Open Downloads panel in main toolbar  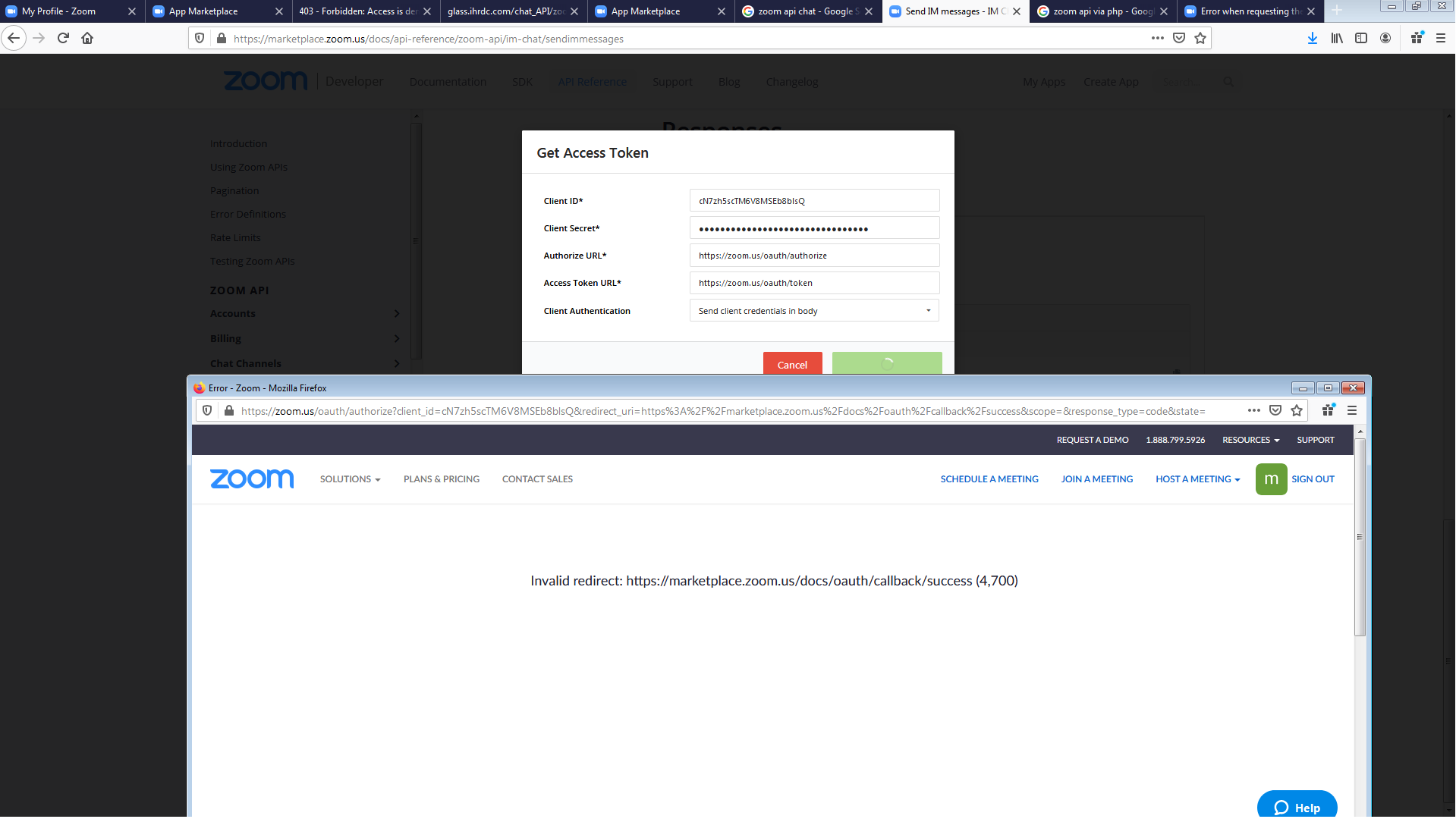(x=1313, y=38)
